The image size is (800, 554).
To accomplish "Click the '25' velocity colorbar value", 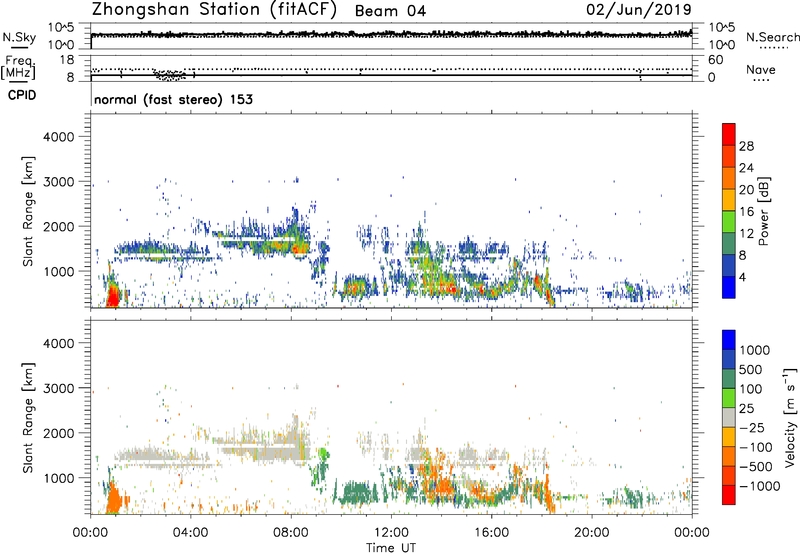I will click(747, 409).
